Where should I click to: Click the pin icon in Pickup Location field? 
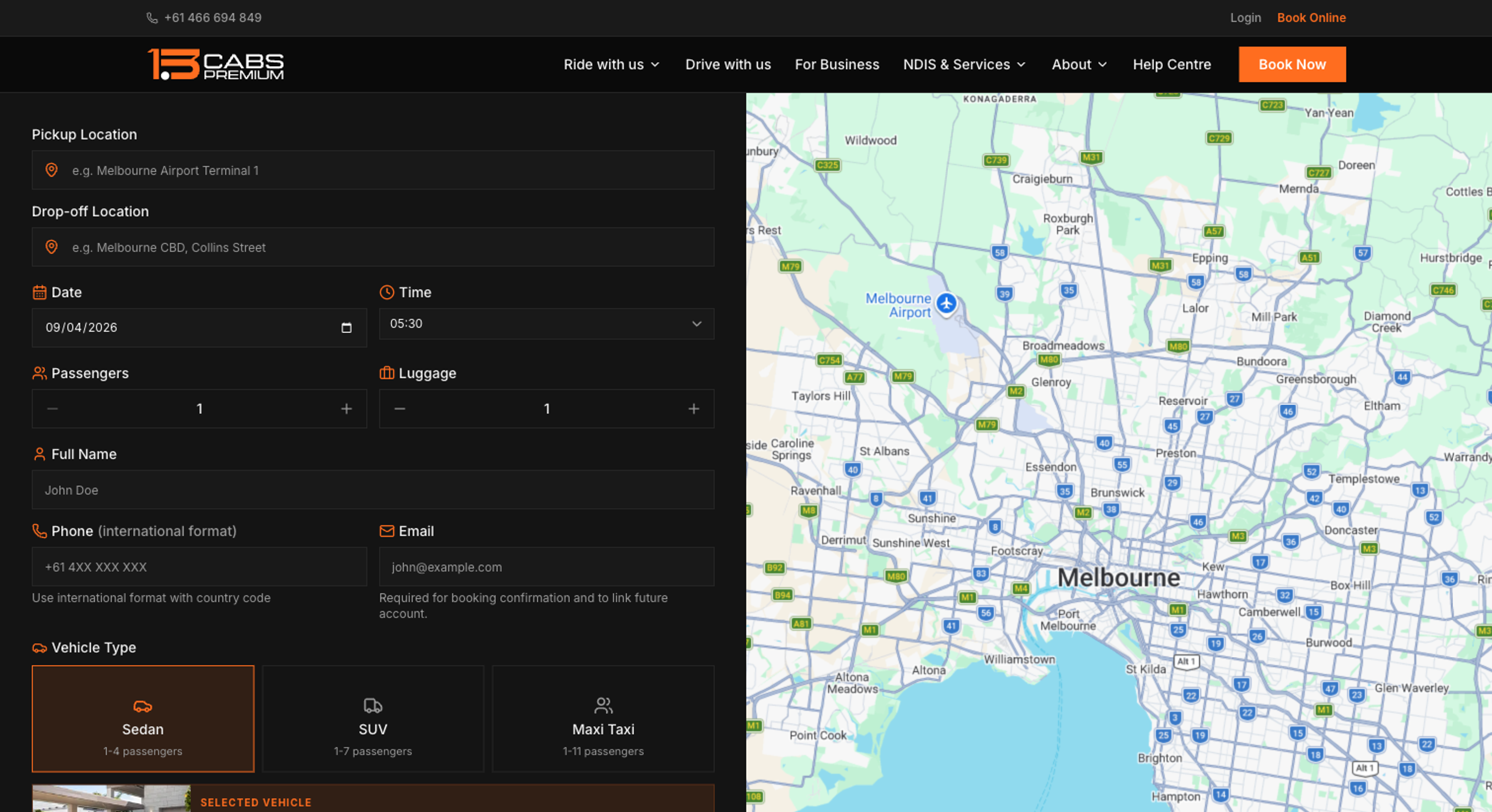coord(51,170)
